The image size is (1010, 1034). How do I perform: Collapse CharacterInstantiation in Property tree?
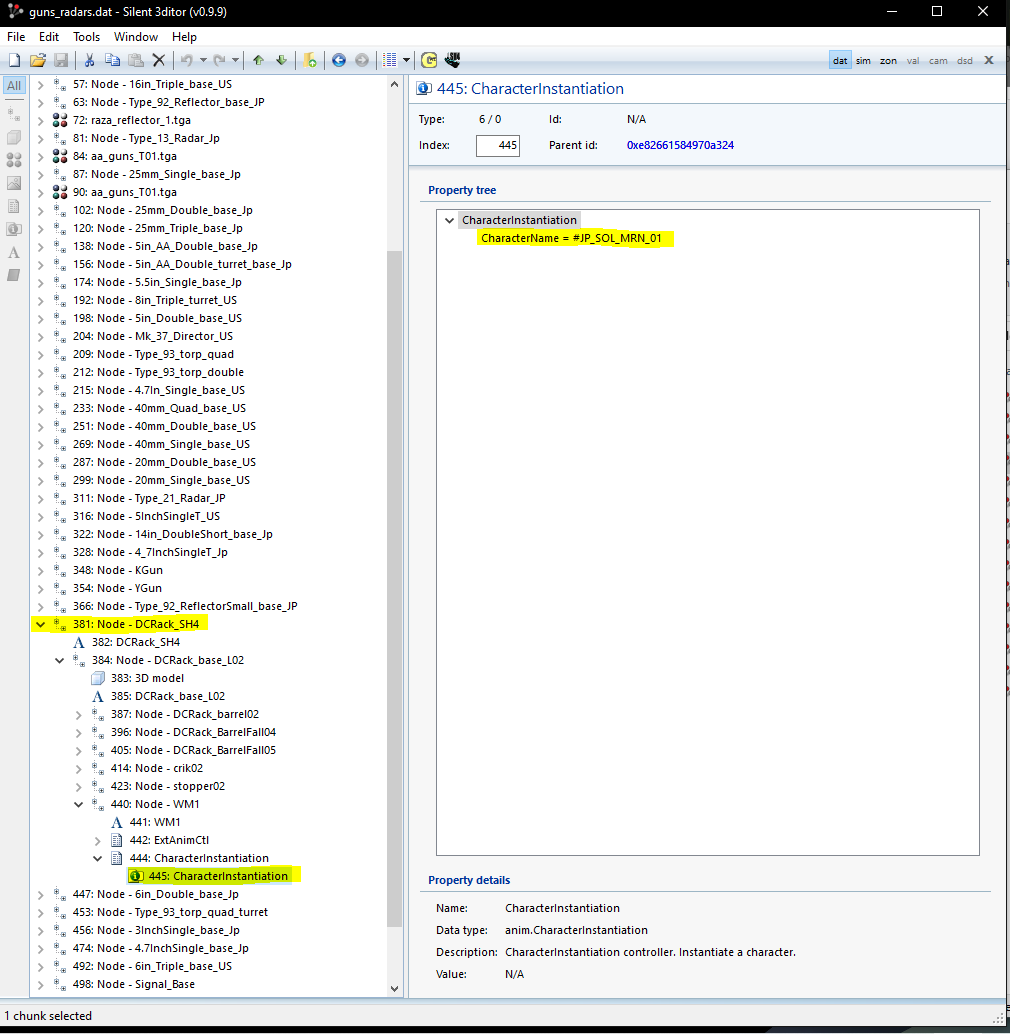[450, 220]
